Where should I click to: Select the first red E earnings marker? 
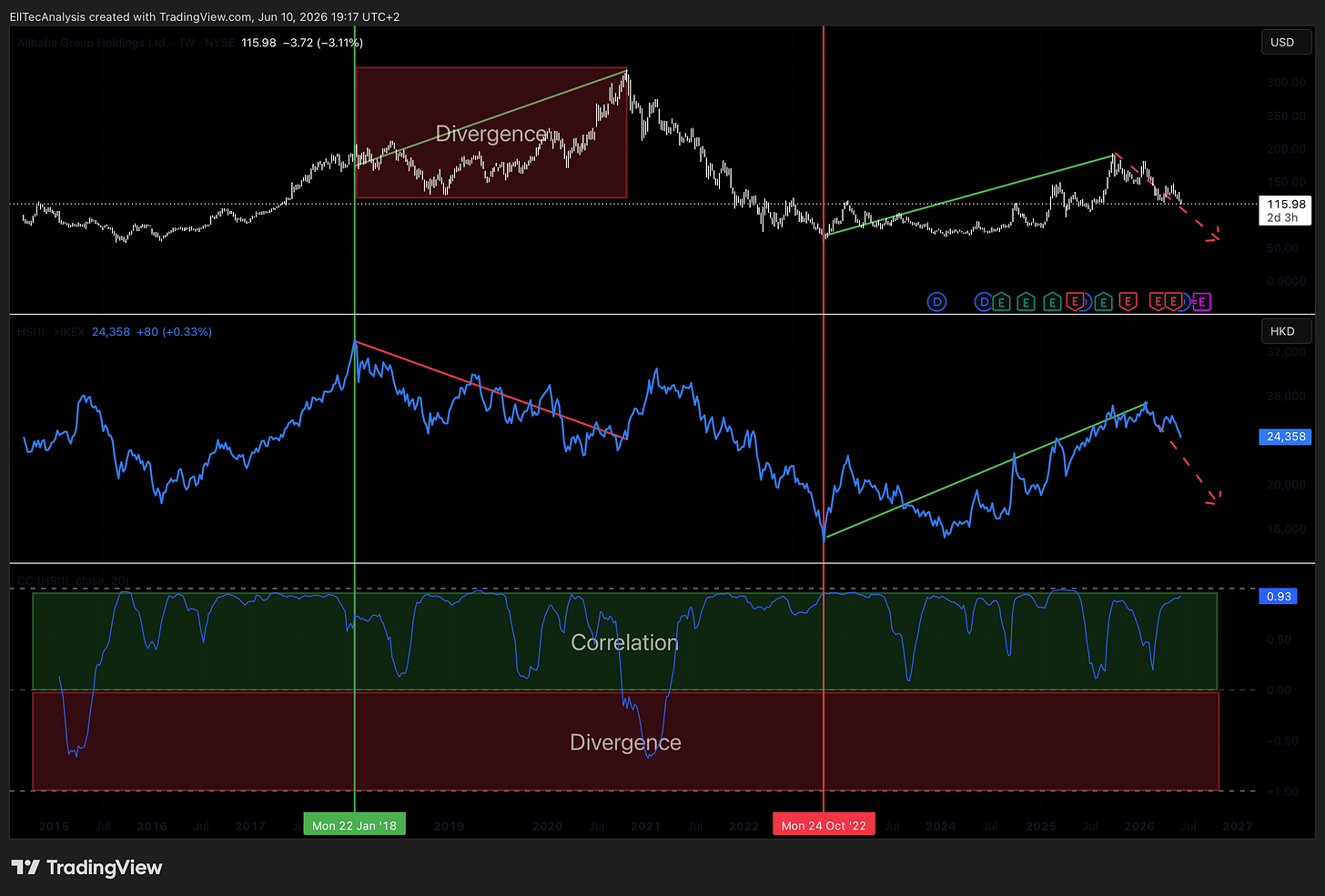(x=1075, y=302)
